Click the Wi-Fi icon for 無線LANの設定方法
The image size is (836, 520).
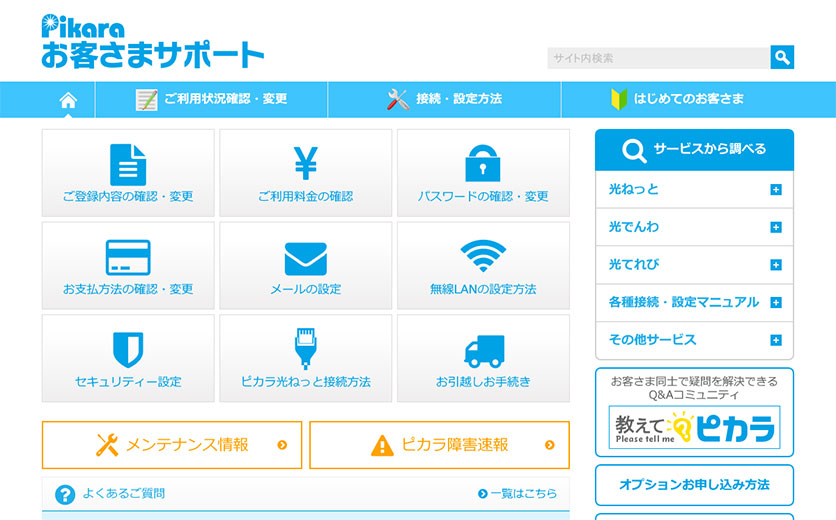click(x=483, y=256)
